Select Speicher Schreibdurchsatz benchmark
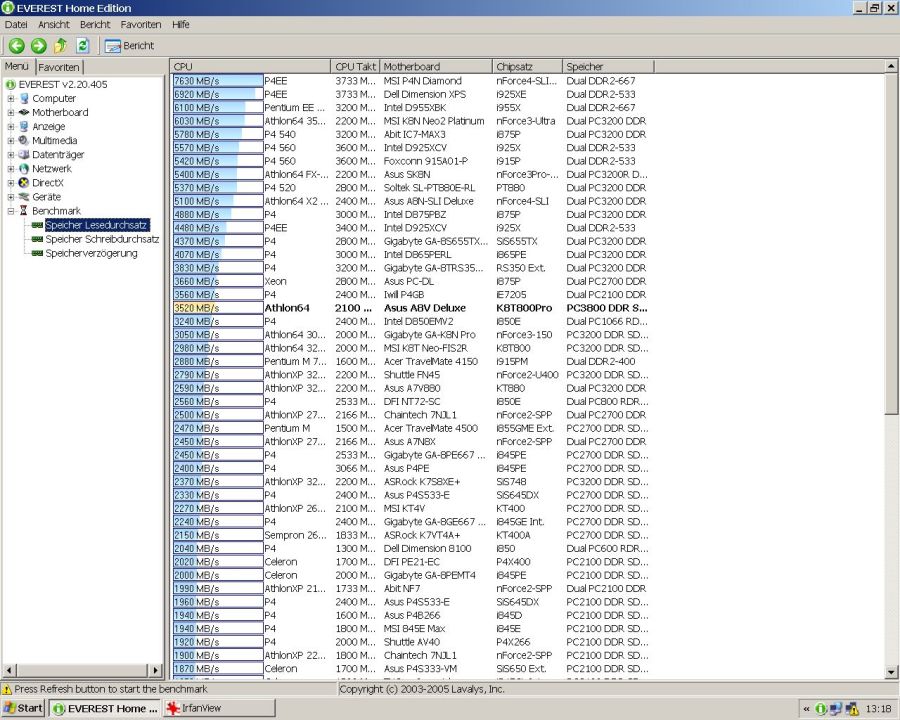The image size is (900, 720). [x=102, y=239]
